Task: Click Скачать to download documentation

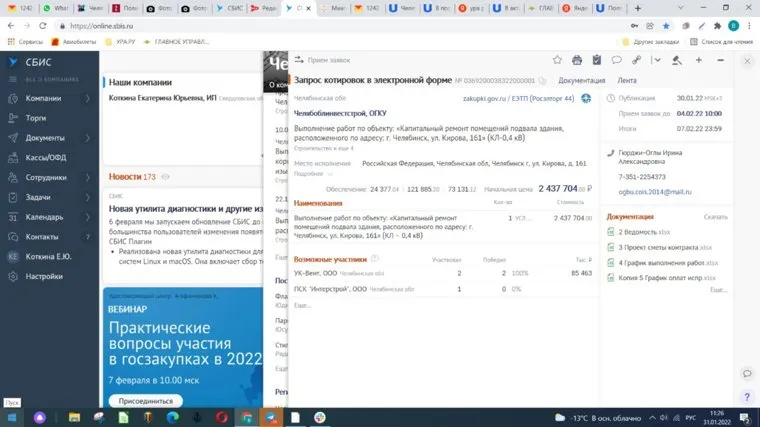Action: pos(715,216)
